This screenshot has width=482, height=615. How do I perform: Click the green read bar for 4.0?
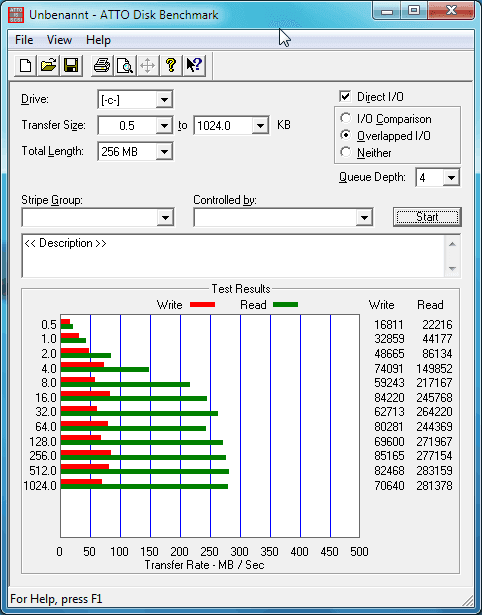point(105,369)
